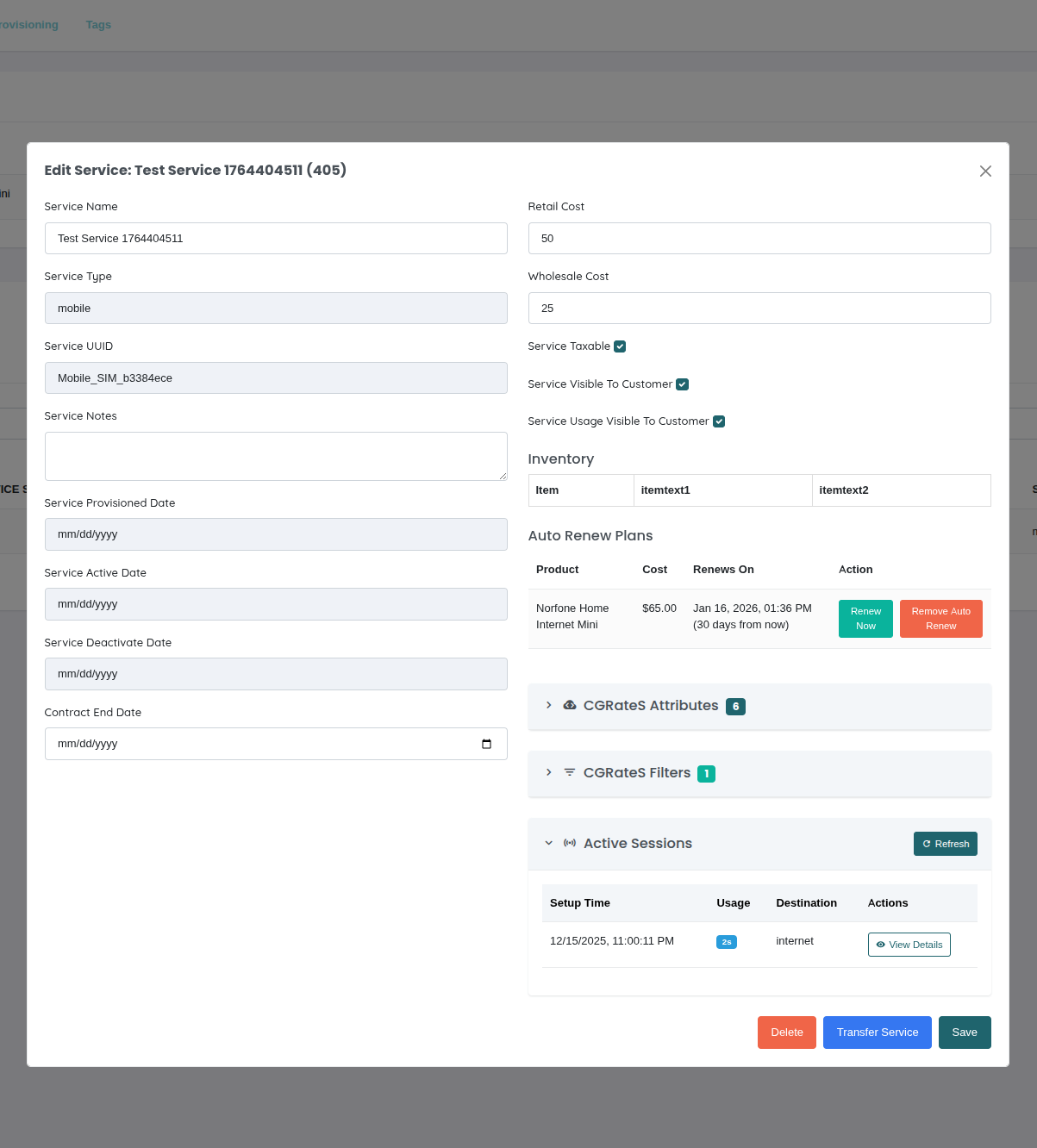
Task: Click the cloud icon beside CGRateS Attributes
Action: pos(570,705)
